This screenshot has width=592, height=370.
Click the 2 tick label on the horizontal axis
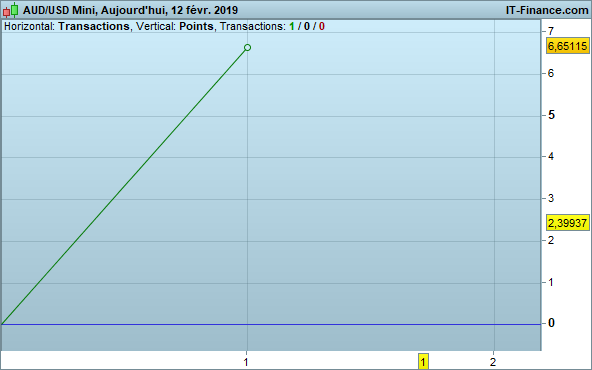tap(493, 362)
